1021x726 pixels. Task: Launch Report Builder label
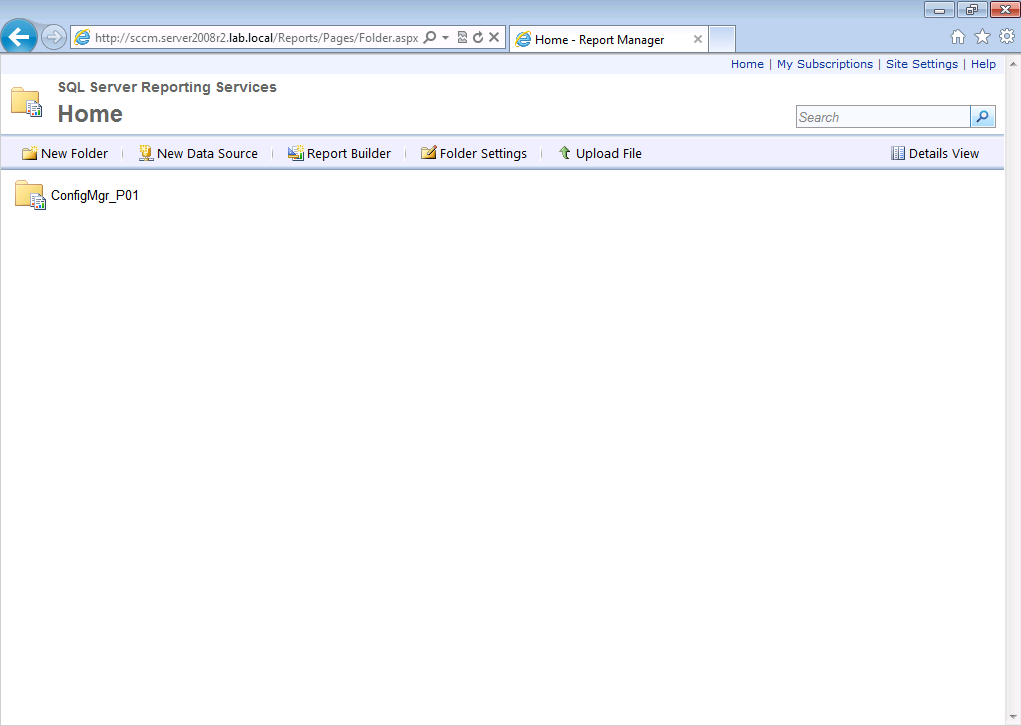(349, 154)
